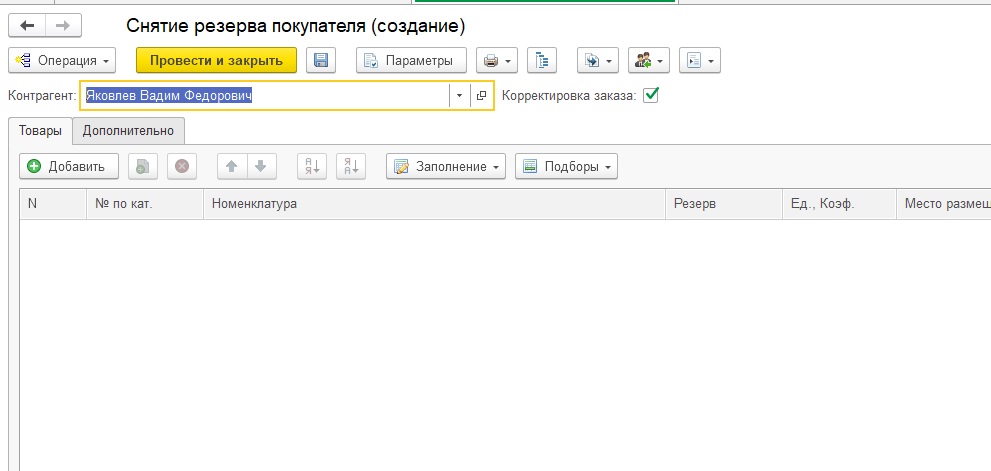This screenshot has width=991, height=471.
Task: Sort rows descending Я-A
Action: point(351,166)
